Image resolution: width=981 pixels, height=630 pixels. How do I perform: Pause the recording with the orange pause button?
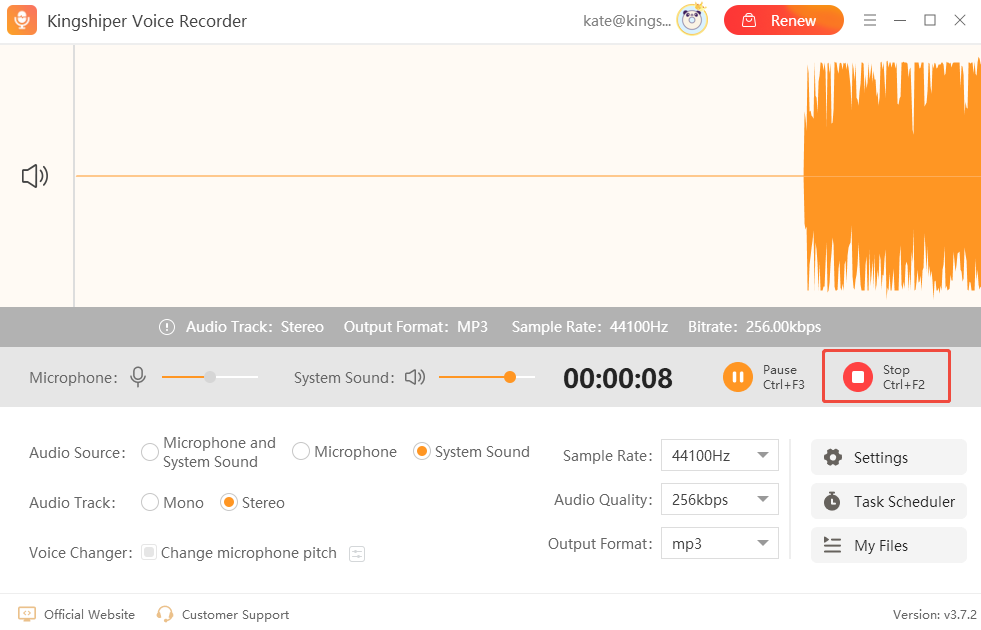(738, 377)
